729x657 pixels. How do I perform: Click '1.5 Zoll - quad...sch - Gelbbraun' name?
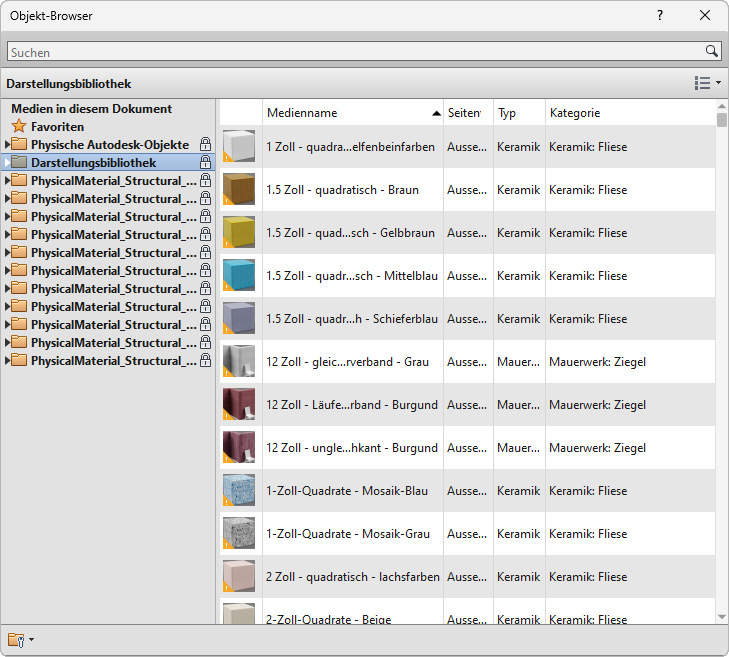350,233
